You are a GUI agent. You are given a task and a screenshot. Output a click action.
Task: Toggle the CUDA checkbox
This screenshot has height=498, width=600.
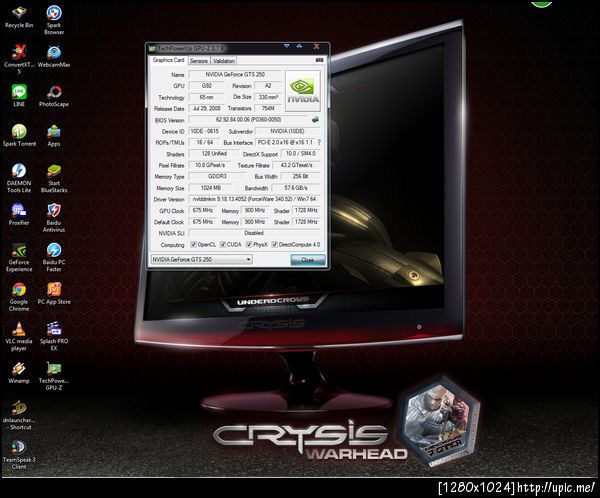point(223,244)
